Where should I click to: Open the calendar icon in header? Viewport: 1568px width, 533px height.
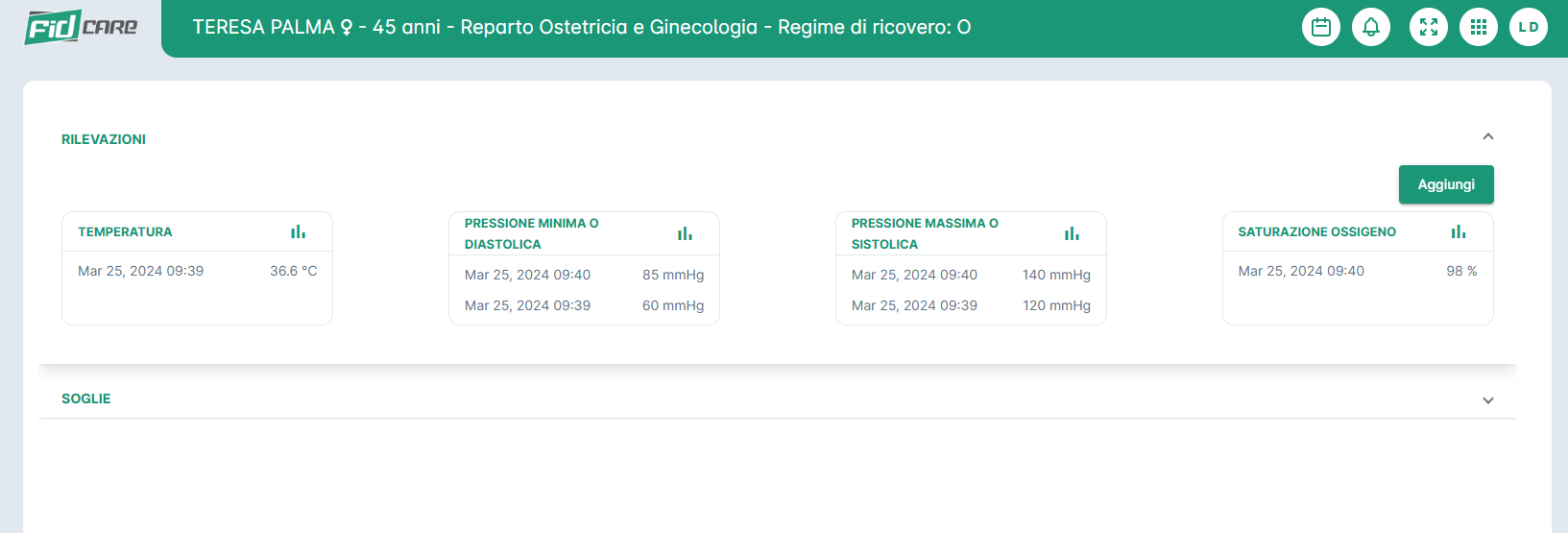click(x=1320, y=27)
